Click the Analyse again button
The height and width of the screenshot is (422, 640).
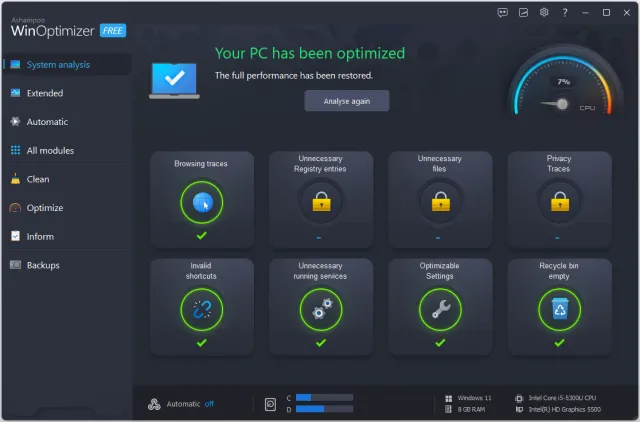click(x=347, y=101)
